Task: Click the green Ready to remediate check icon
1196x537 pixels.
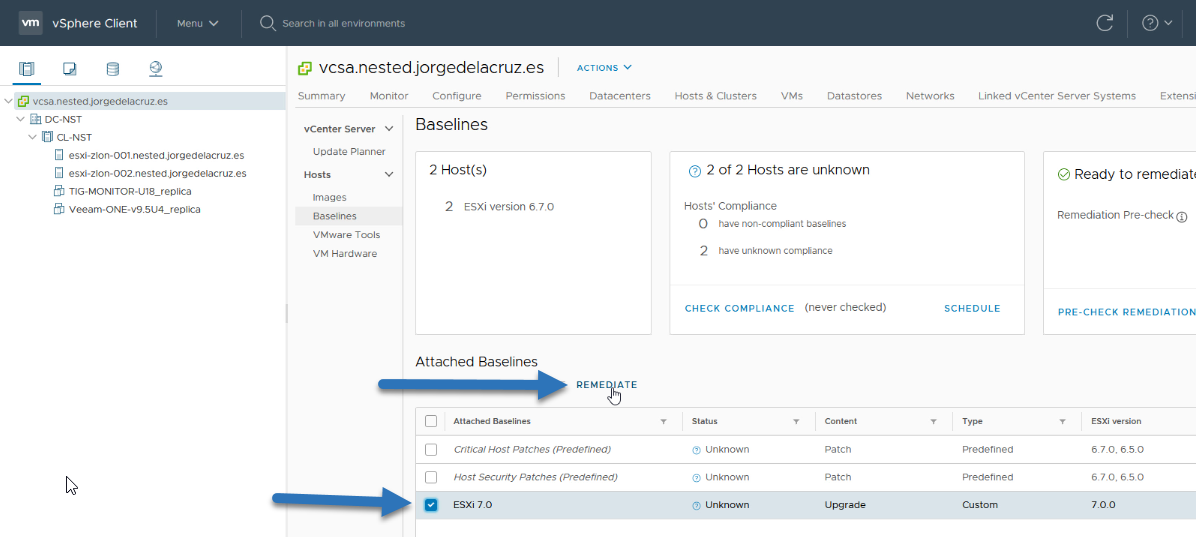Action: [1064, 175]
